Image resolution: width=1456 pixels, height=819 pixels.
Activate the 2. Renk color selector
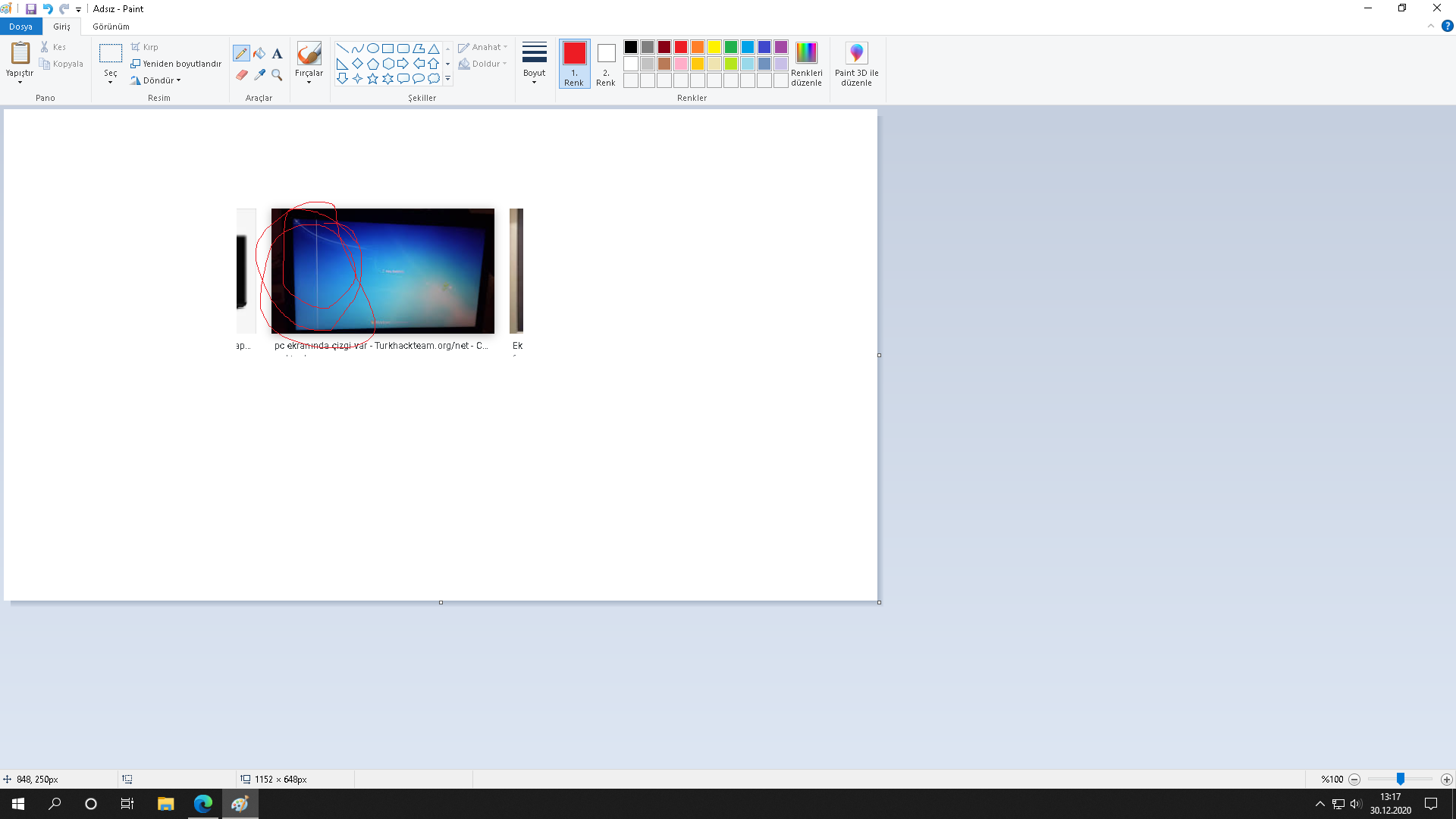[605, 64]
